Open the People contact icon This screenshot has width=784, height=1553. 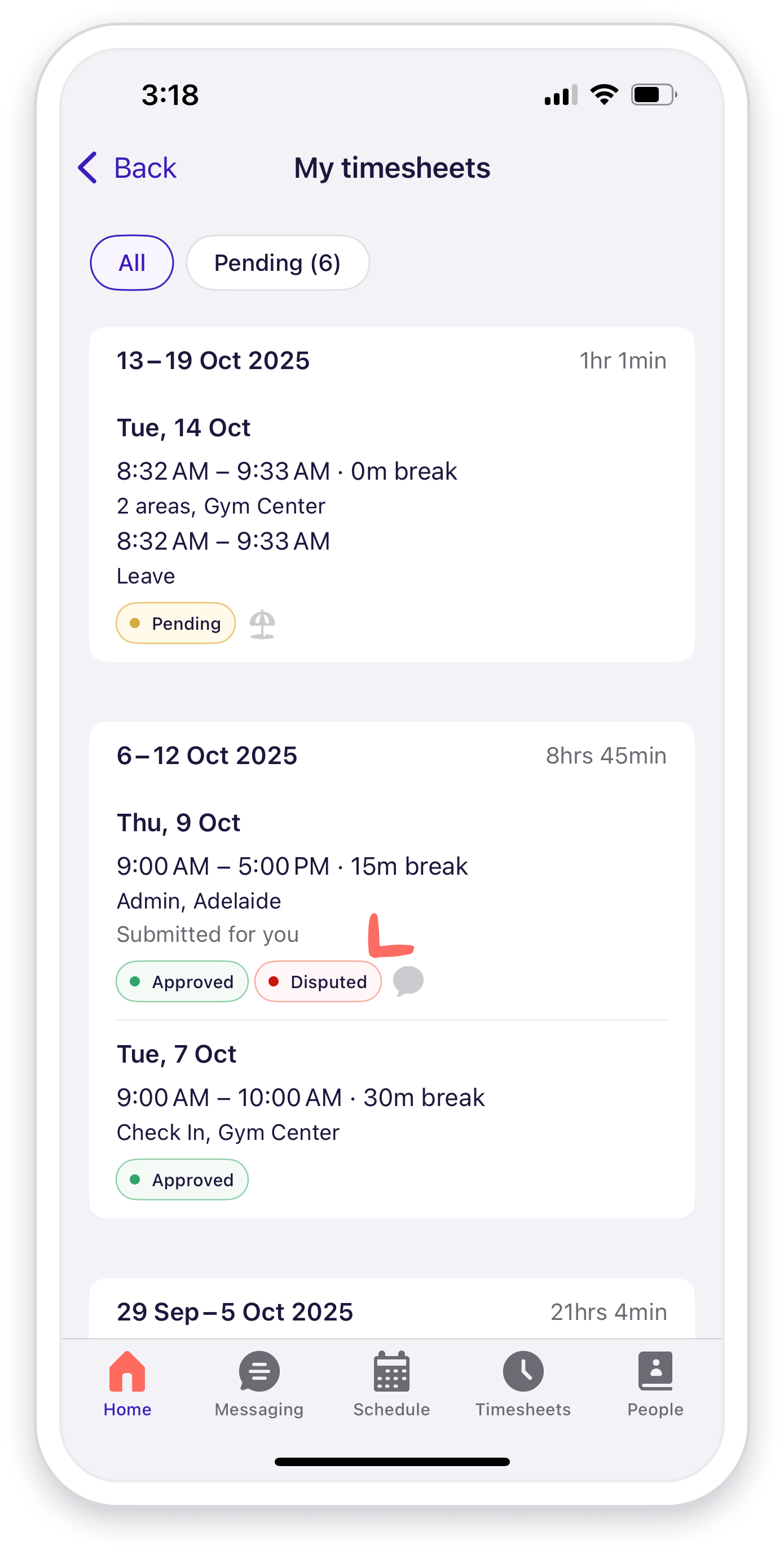655,1371
